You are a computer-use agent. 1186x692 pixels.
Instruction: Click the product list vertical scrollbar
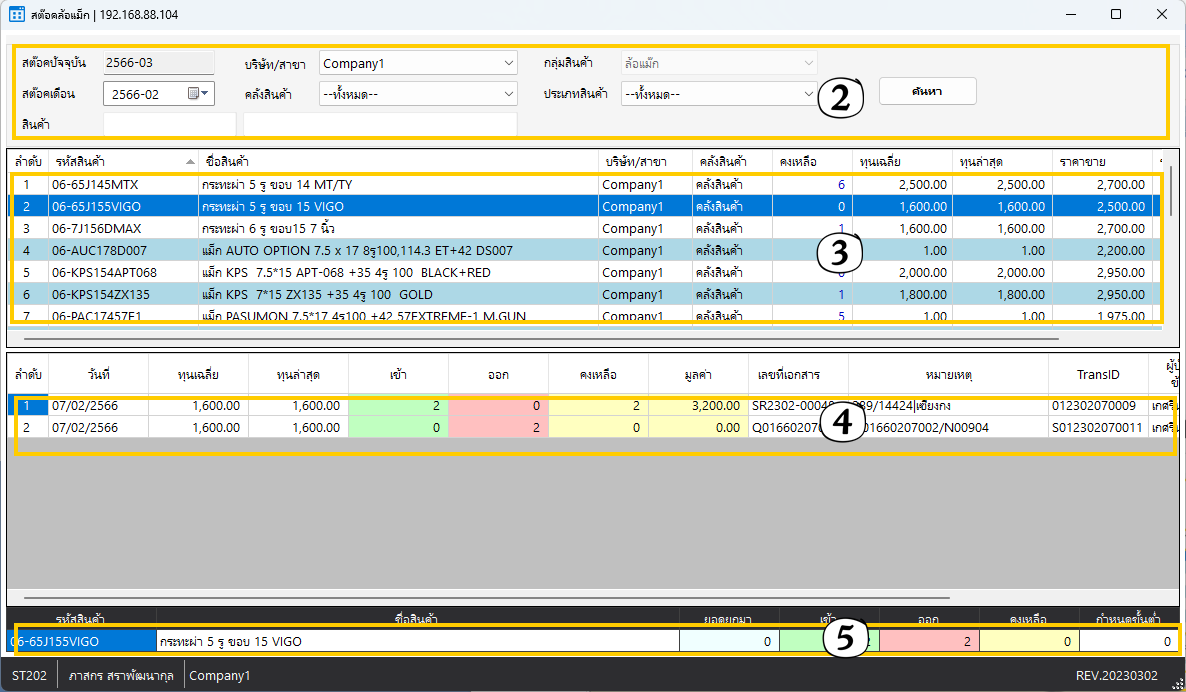(1170, 190)
